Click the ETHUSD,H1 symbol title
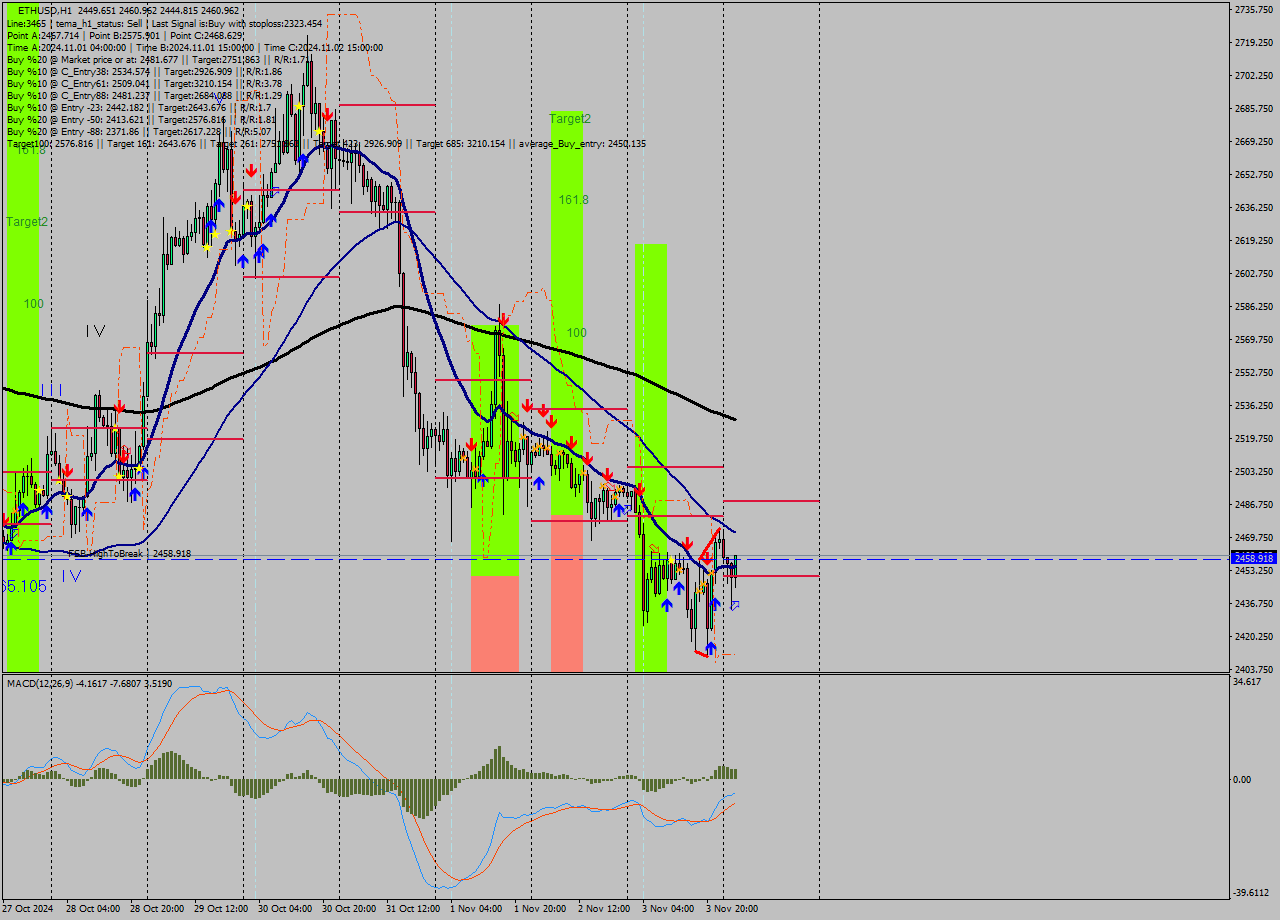1280x920 pixels. (44, 10)
